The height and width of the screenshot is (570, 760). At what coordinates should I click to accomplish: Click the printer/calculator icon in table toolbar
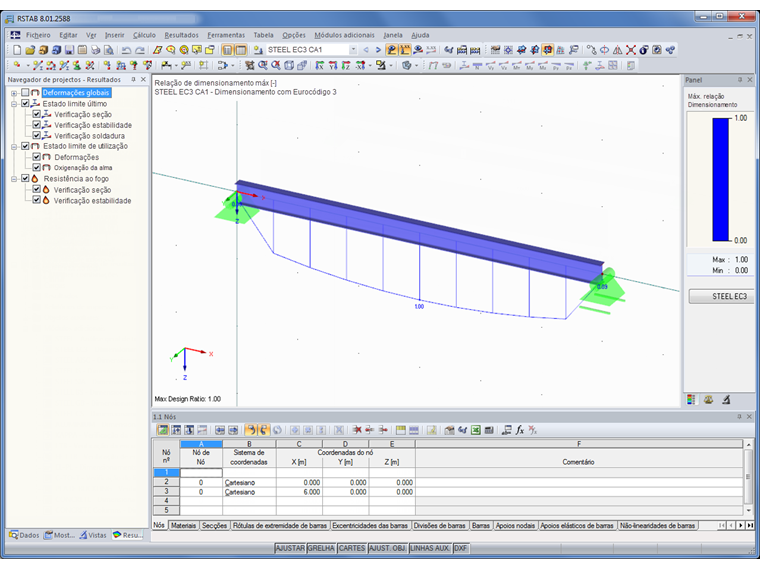tap(489, 430)
